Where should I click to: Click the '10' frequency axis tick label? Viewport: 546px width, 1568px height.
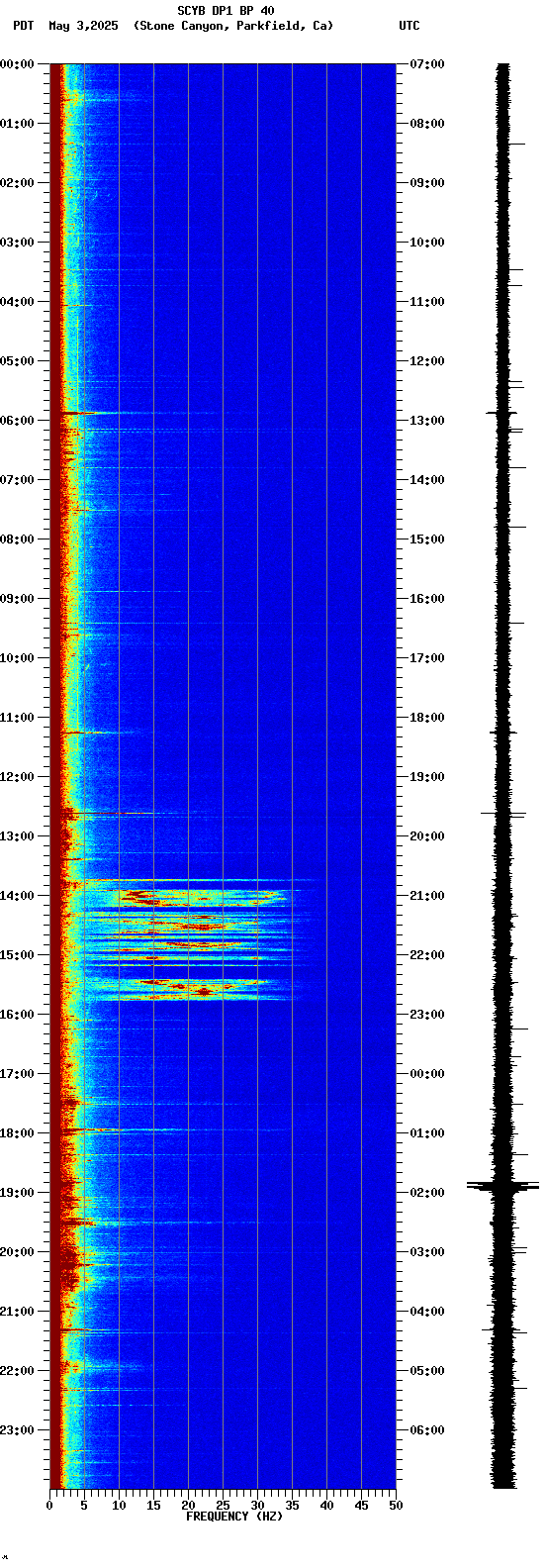pyautogui.click(x=119, y=1506)
